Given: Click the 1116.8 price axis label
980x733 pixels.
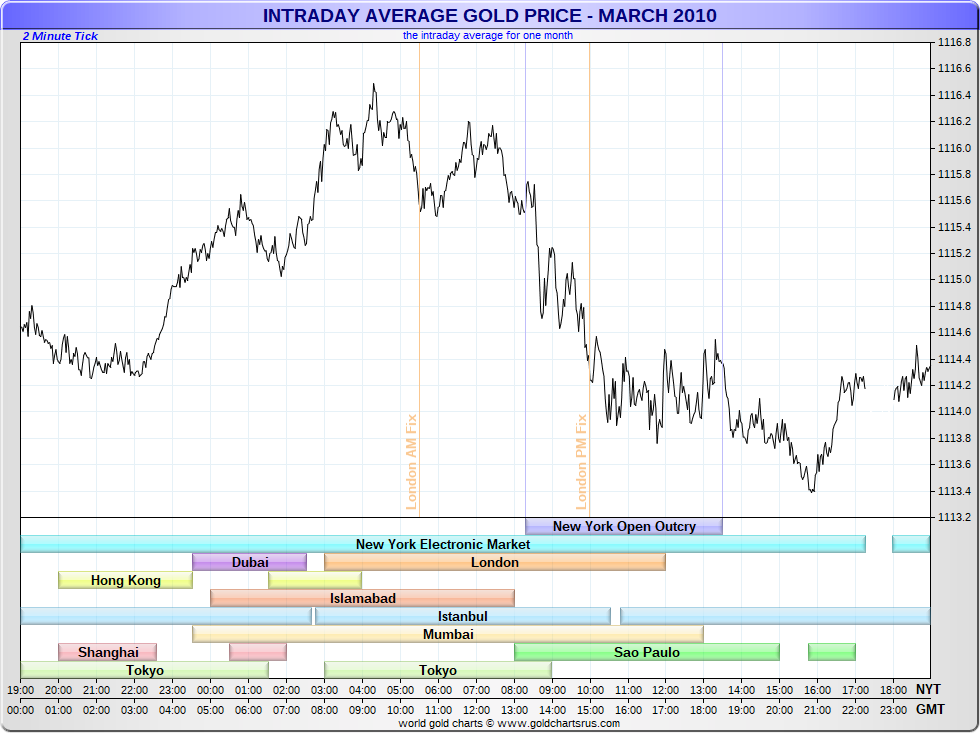Looking at the screenshot, I should (954, 42).
